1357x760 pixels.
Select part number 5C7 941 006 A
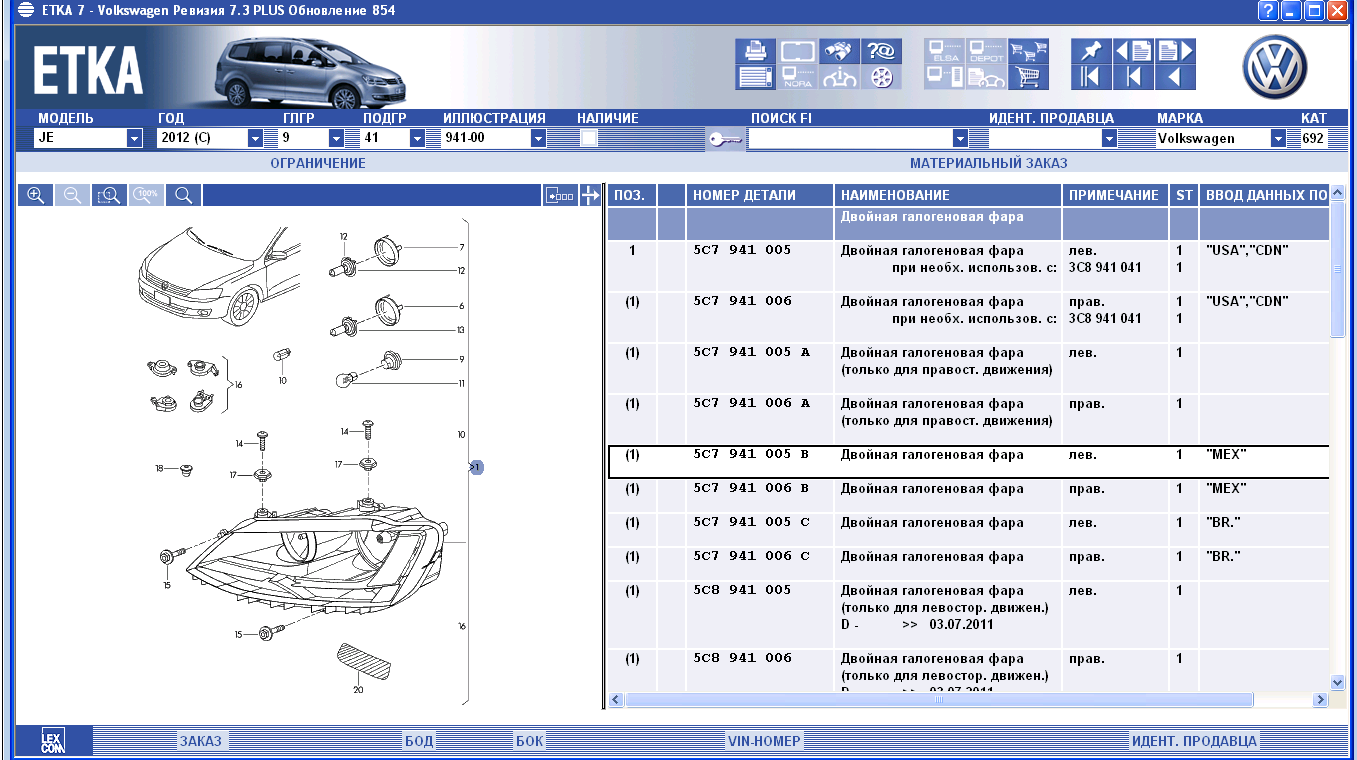coord(751,403)
